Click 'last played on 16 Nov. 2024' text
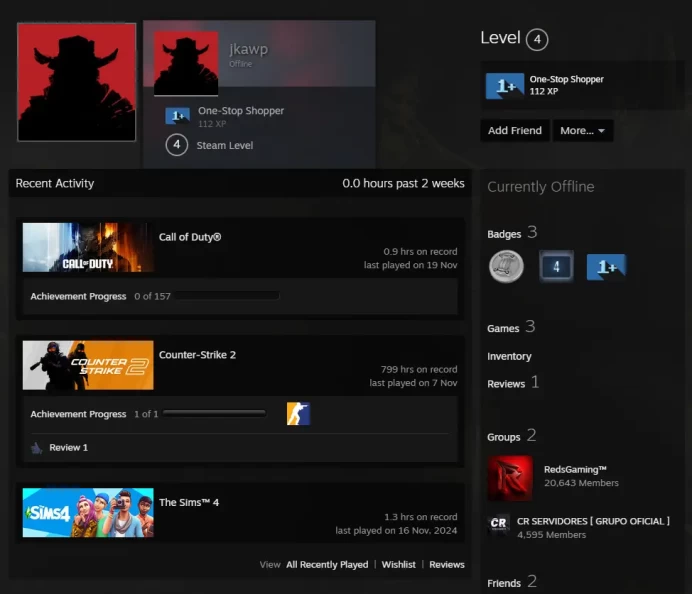Image resolution: width=692 pixels, height=594 pixels. coord(396,530)
